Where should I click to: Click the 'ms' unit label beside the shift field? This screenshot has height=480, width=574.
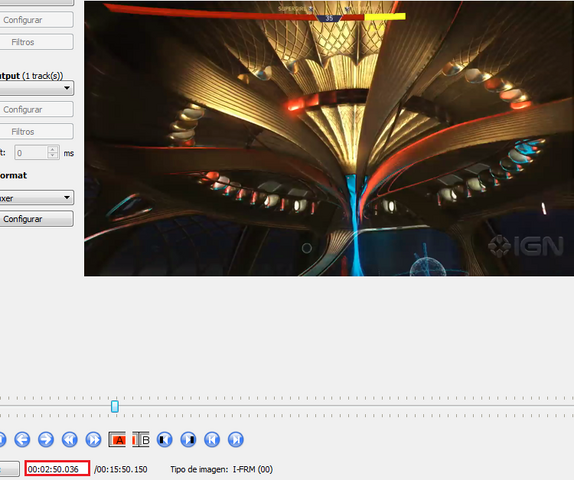click(x=69, y=153)
